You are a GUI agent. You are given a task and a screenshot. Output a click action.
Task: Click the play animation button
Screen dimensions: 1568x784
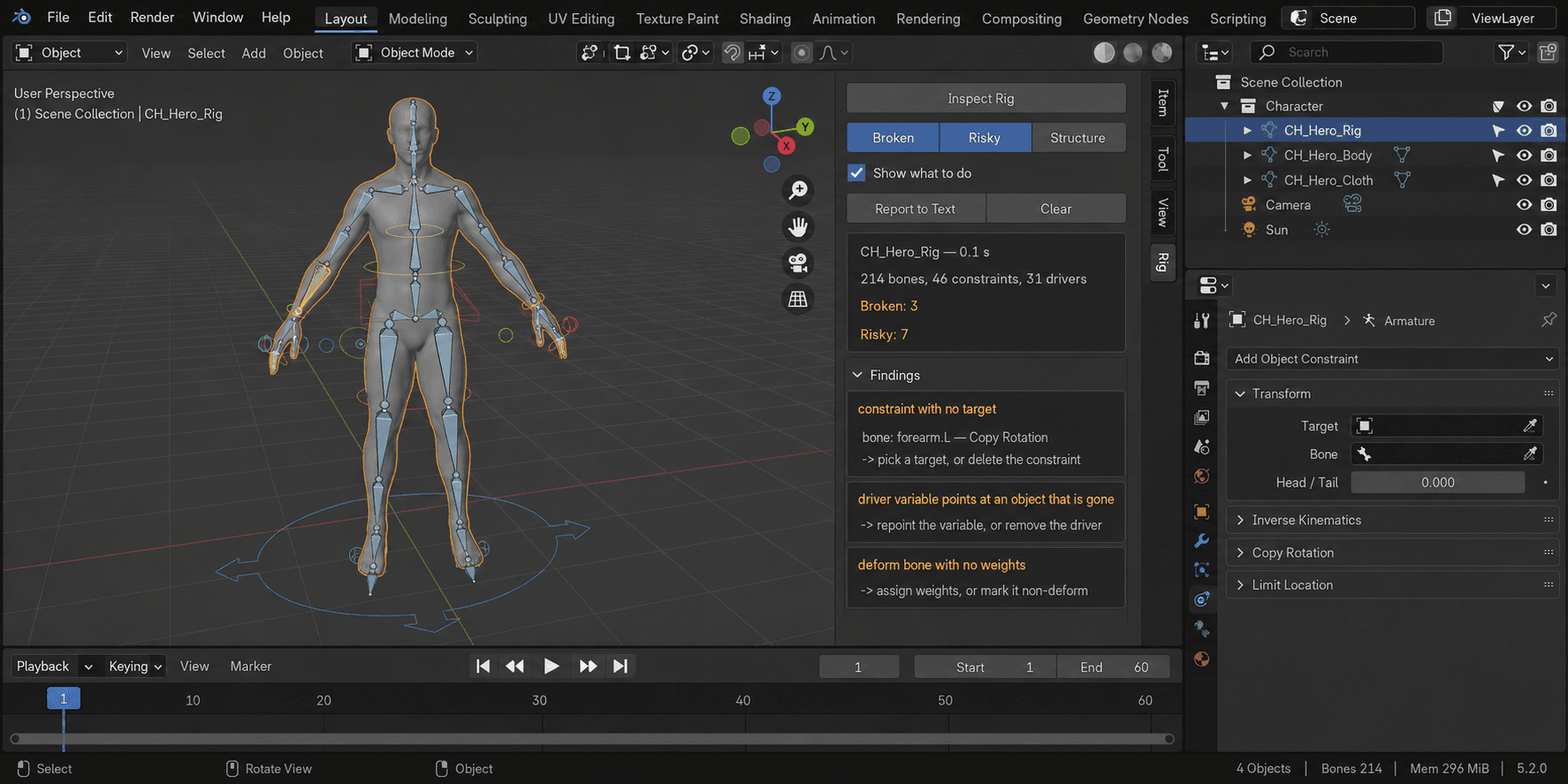point(551,666)
